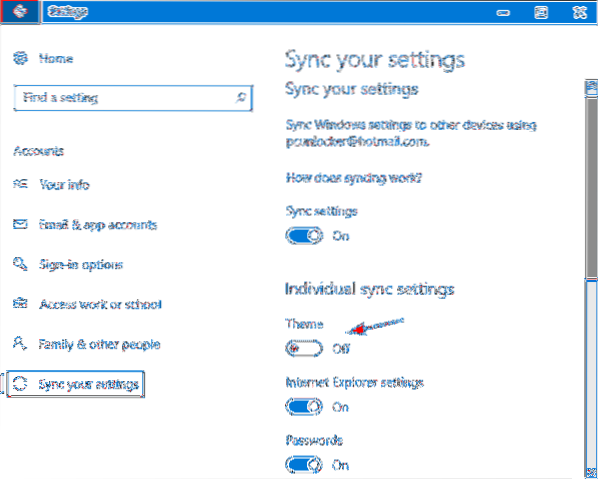598x479 pixels.
Task: Go to Your info section
Action: point(64,185)
